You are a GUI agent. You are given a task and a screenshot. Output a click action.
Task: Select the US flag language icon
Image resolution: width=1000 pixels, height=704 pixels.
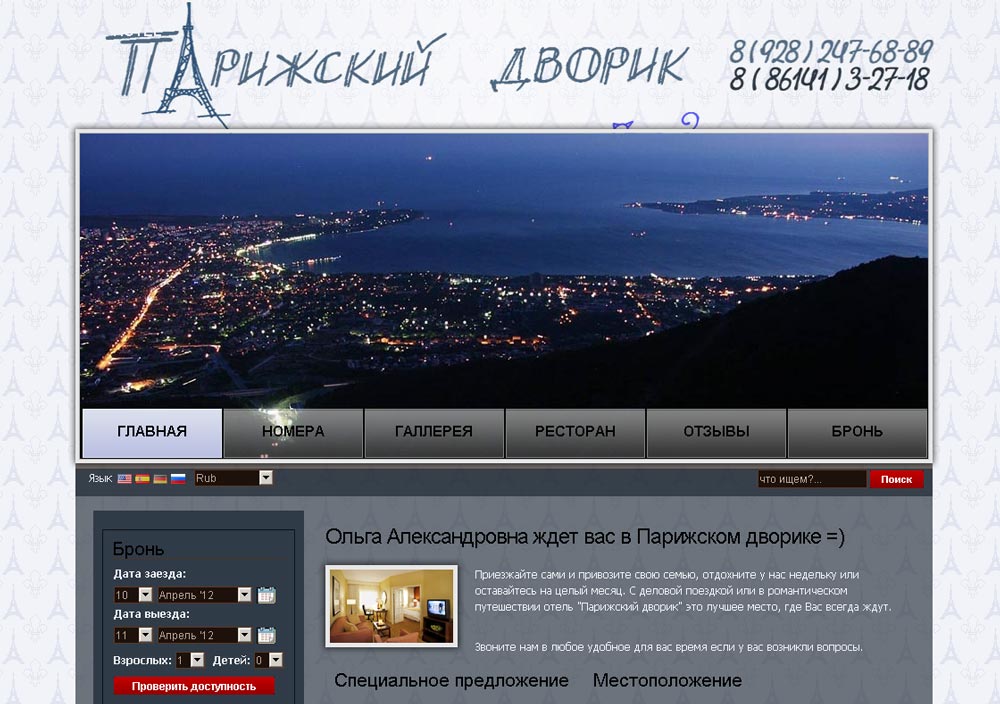124,478
